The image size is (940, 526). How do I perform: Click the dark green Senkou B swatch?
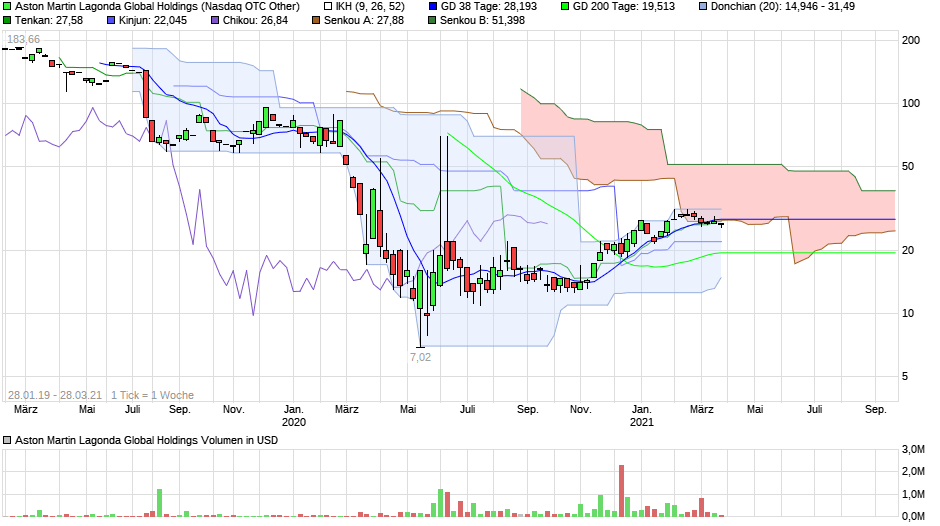click(x=432, y=20)
